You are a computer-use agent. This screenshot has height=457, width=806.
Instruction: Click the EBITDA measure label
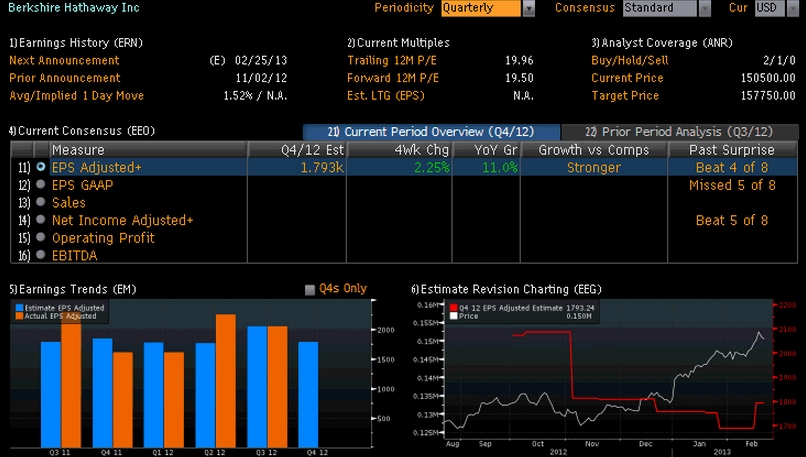74,255
